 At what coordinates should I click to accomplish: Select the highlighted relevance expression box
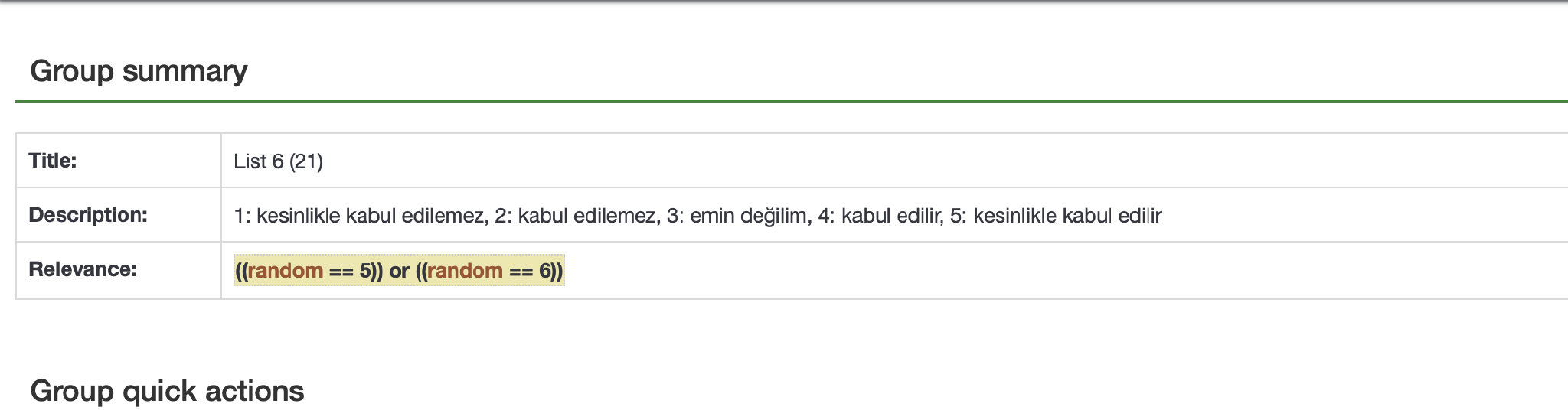tap(399, 271)
